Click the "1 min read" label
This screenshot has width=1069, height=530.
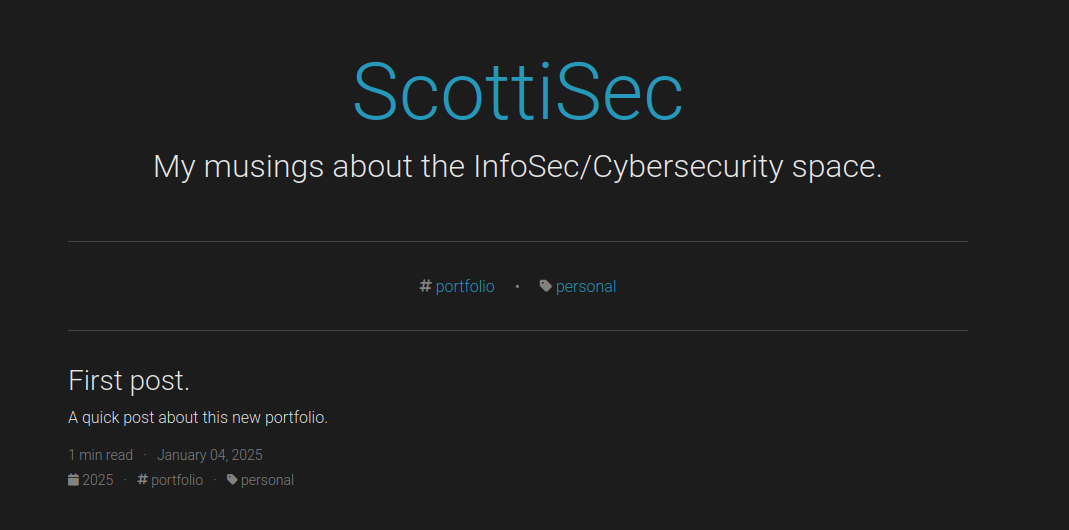pyautogui.click(x=100, y=455)
